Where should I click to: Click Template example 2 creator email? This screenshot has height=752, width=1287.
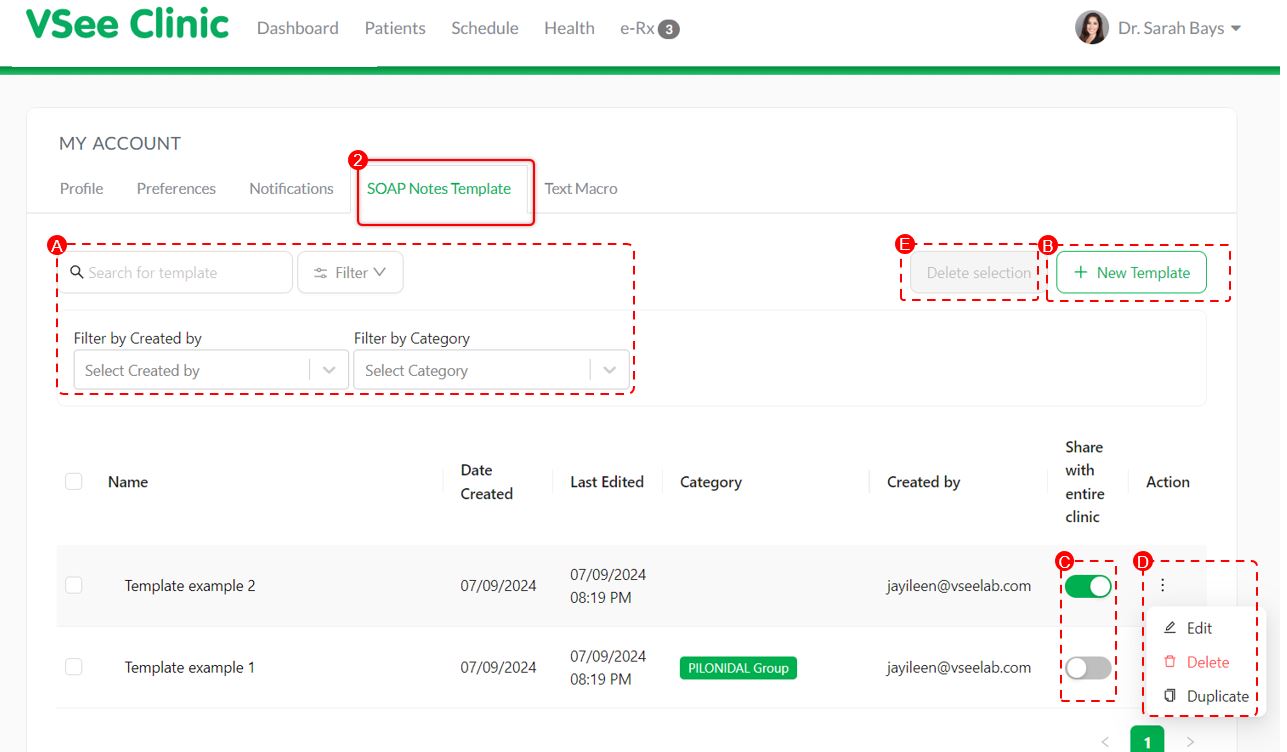[x=959, y=585]
